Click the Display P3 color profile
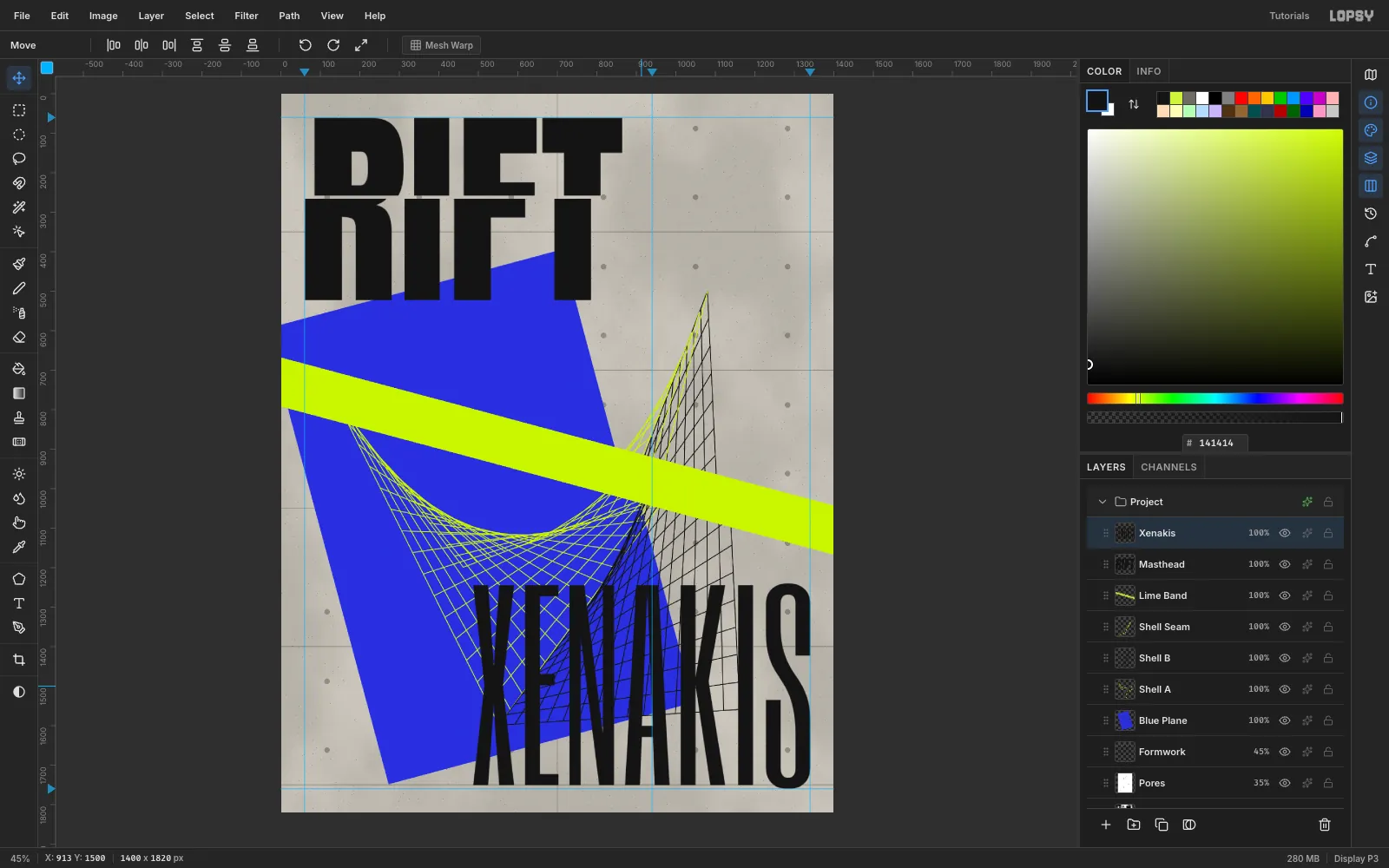 [x=1356, y=858]
